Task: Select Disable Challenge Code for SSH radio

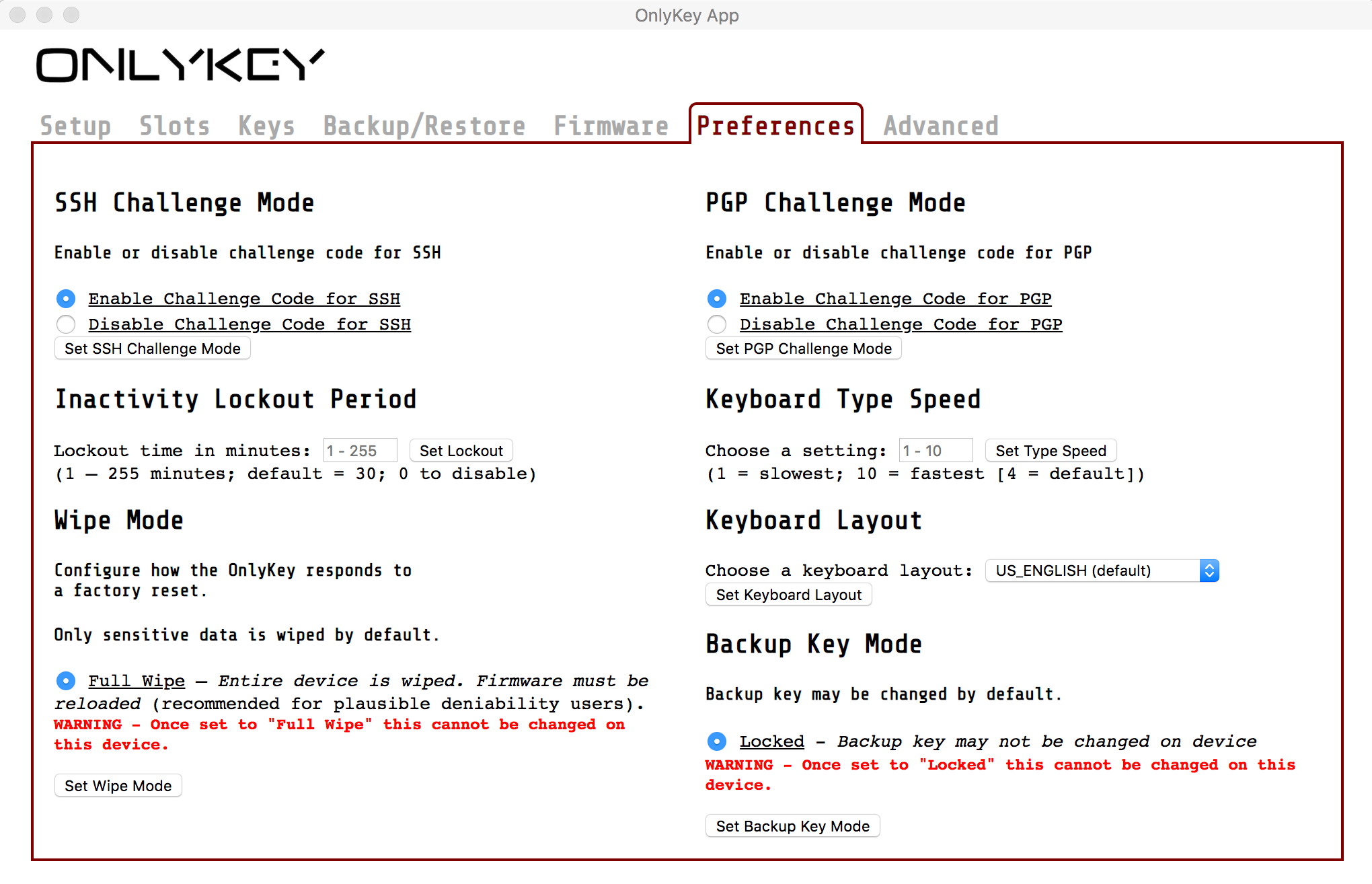Action: point(66,324)
